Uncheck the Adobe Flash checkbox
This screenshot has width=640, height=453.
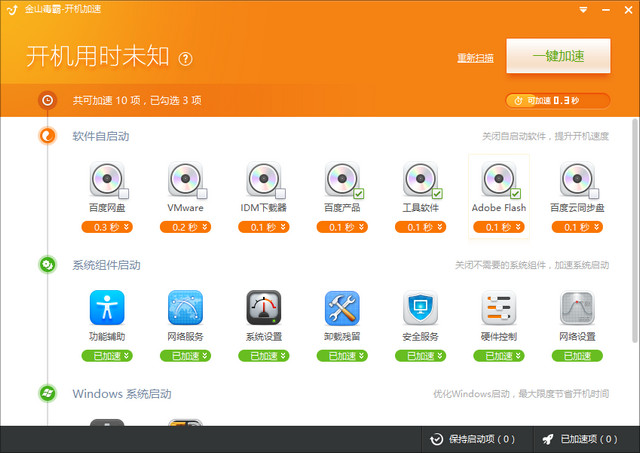(516, 193)
